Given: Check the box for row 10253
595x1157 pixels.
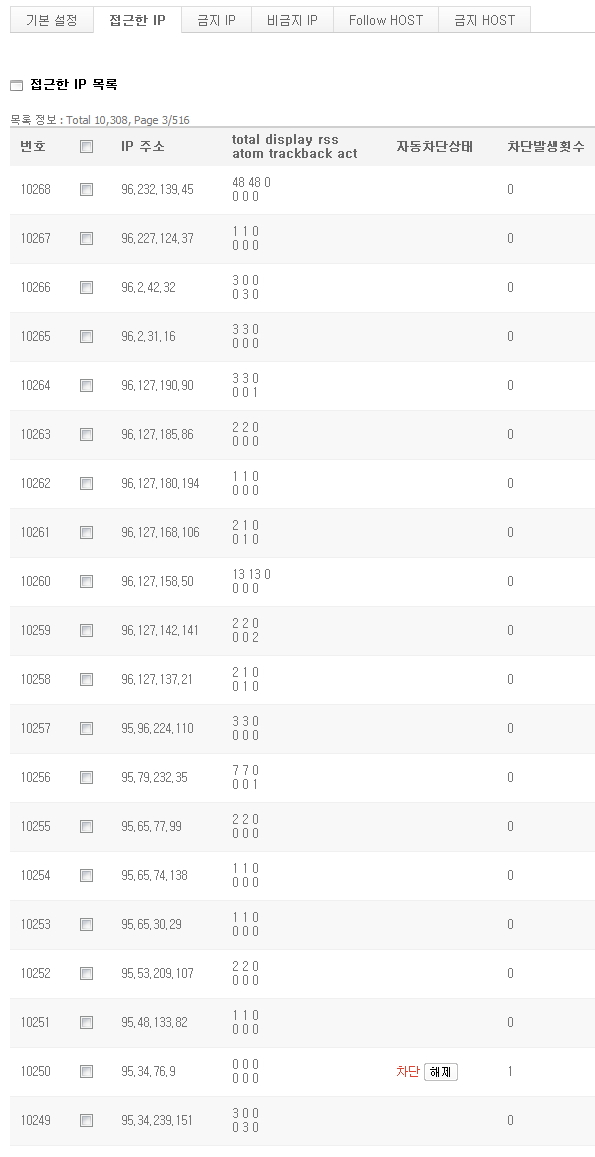Looking at the screenshot, I should (86, 925).
